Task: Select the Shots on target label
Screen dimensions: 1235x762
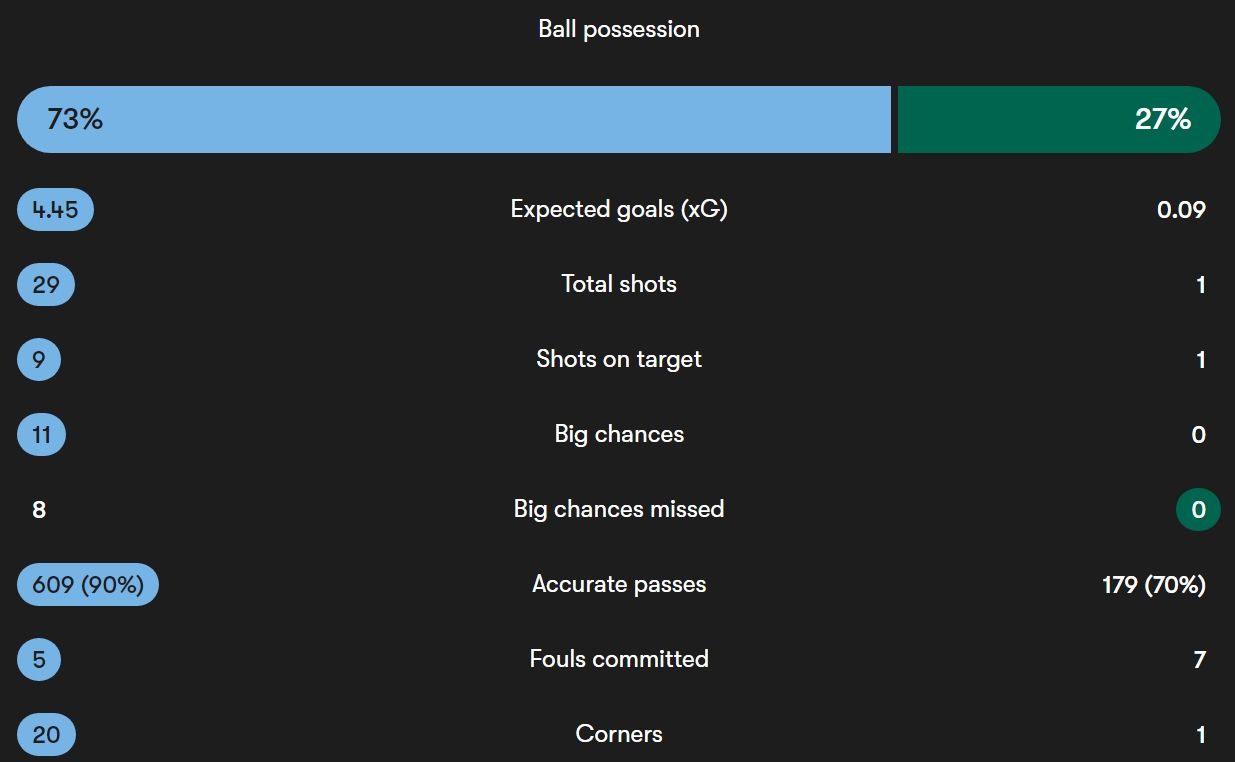Action: pos(619,359)
